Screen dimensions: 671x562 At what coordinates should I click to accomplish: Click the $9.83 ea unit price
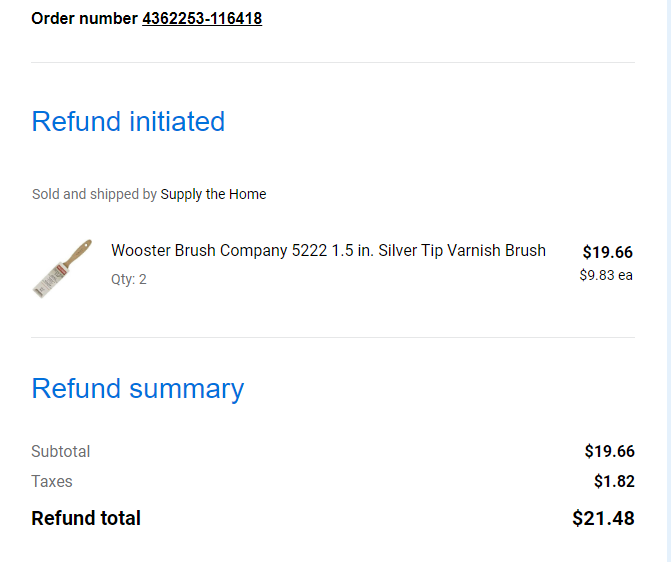(x=606, y=275)
